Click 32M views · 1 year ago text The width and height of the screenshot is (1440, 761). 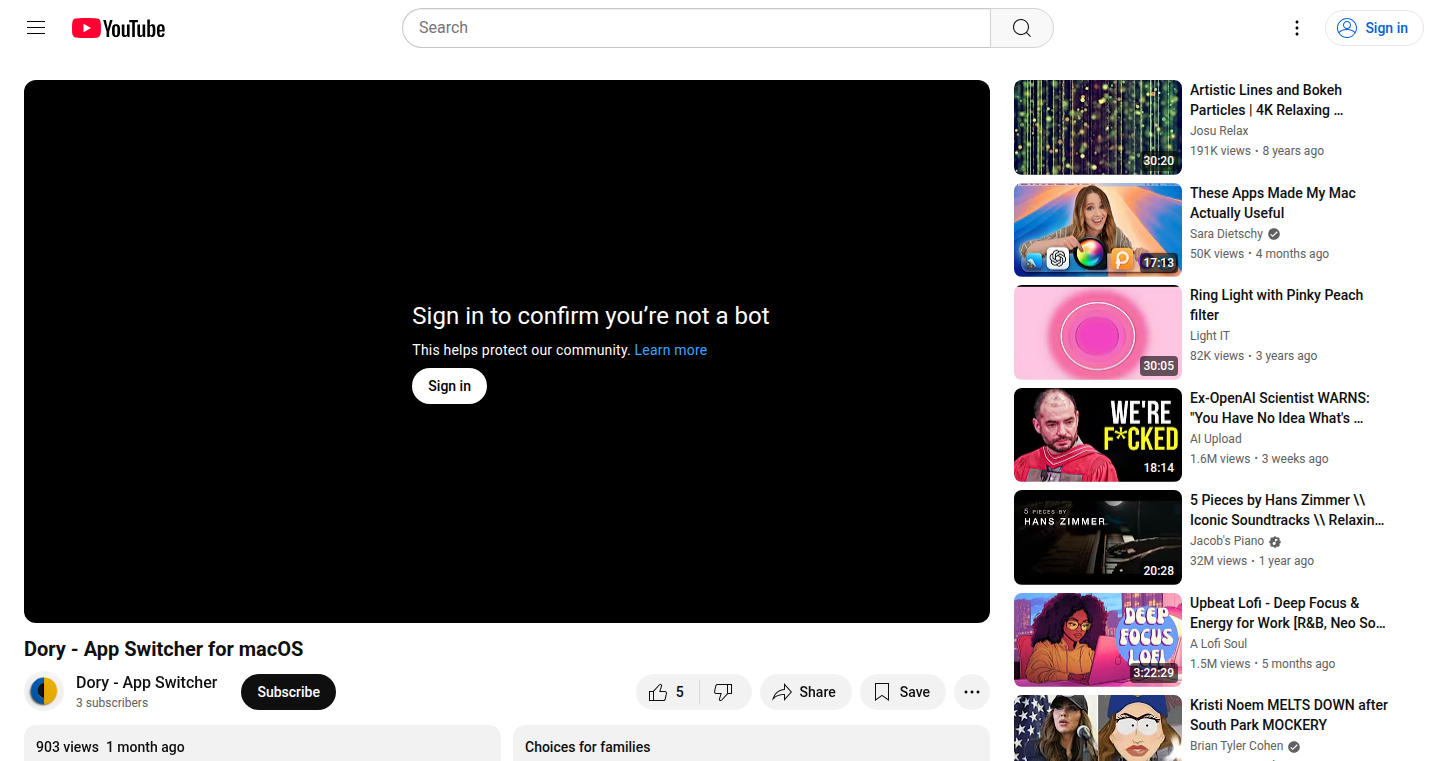tap(1252, 561)
